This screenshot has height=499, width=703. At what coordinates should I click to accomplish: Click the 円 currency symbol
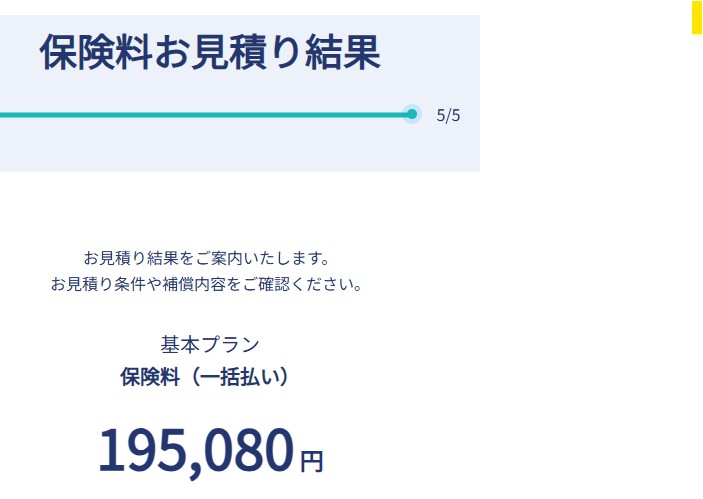tap(312, 461)
